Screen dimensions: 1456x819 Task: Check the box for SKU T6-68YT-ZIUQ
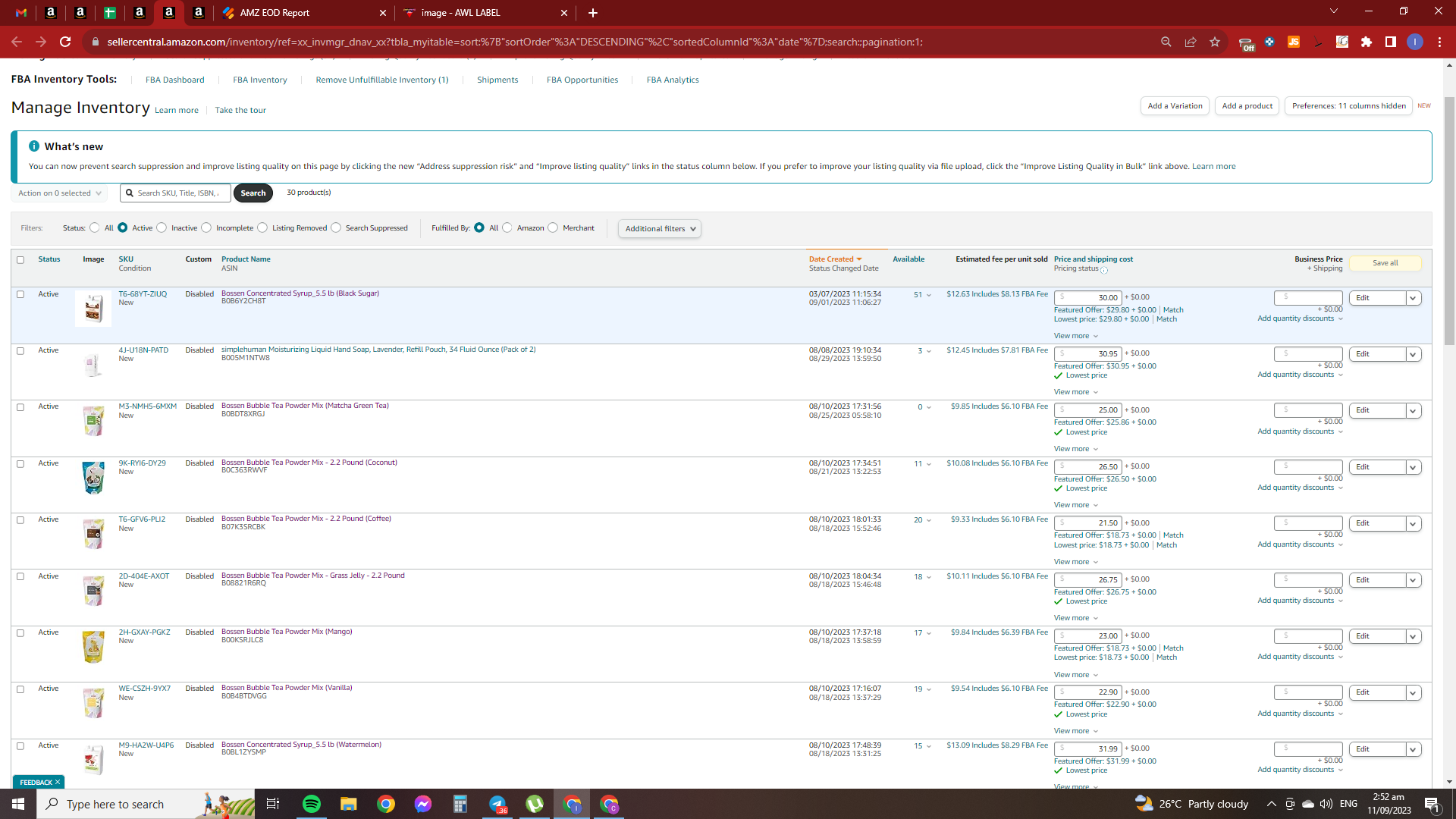coord(20,294)
